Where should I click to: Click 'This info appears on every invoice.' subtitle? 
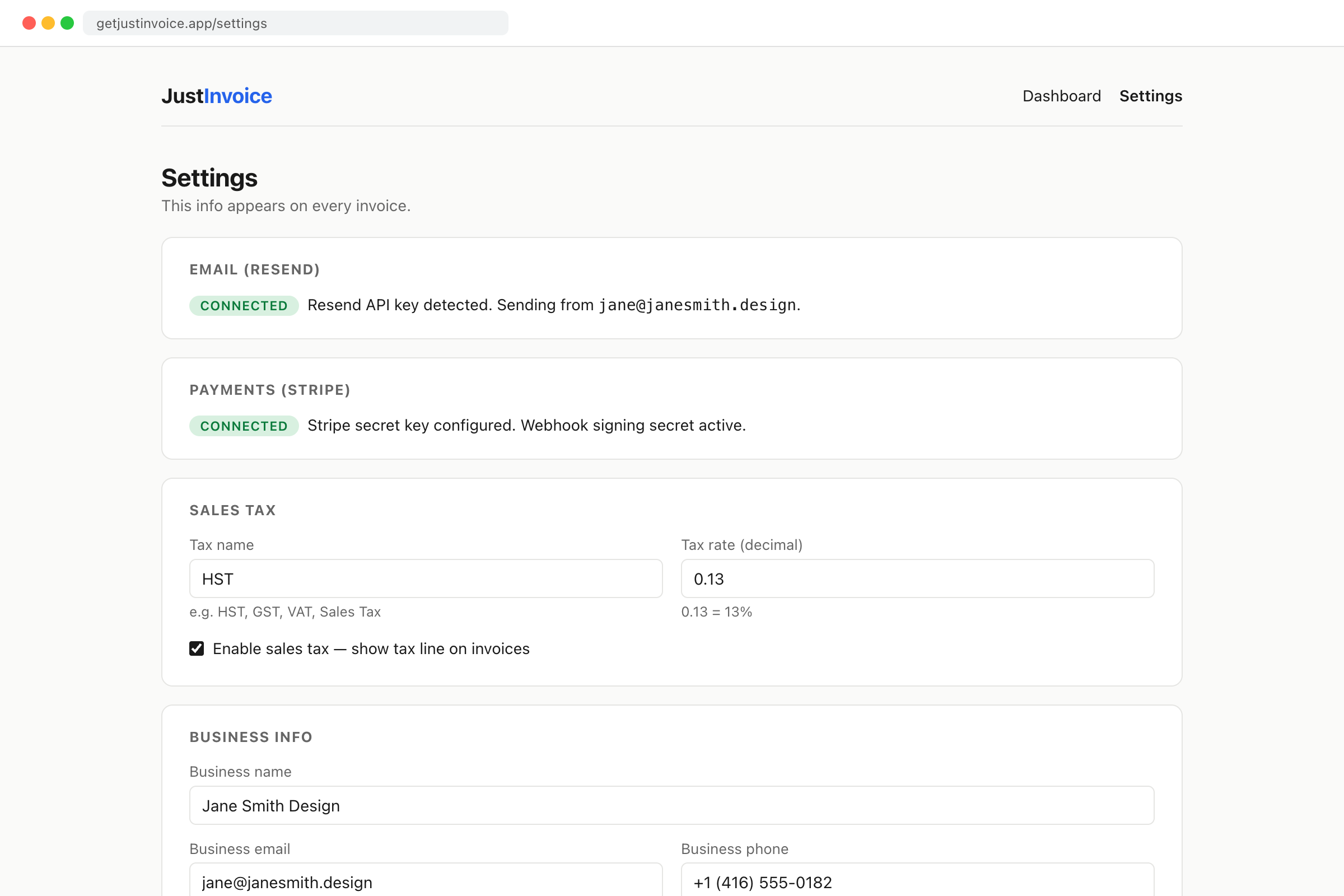tap(286, 206)
